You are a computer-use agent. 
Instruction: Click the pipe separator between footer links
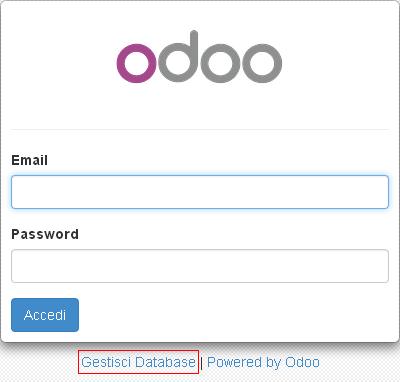click(201, 363)
